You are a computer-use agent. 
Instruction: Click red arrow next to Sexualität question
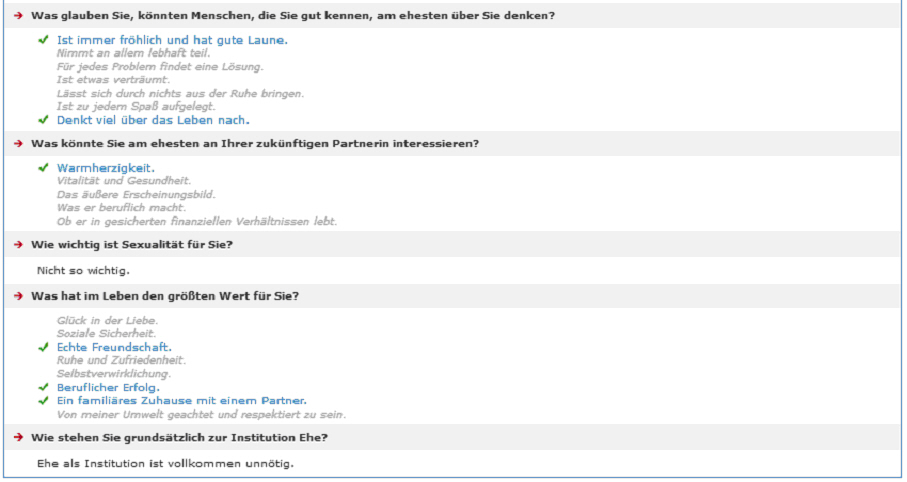[x=19, y=245]
